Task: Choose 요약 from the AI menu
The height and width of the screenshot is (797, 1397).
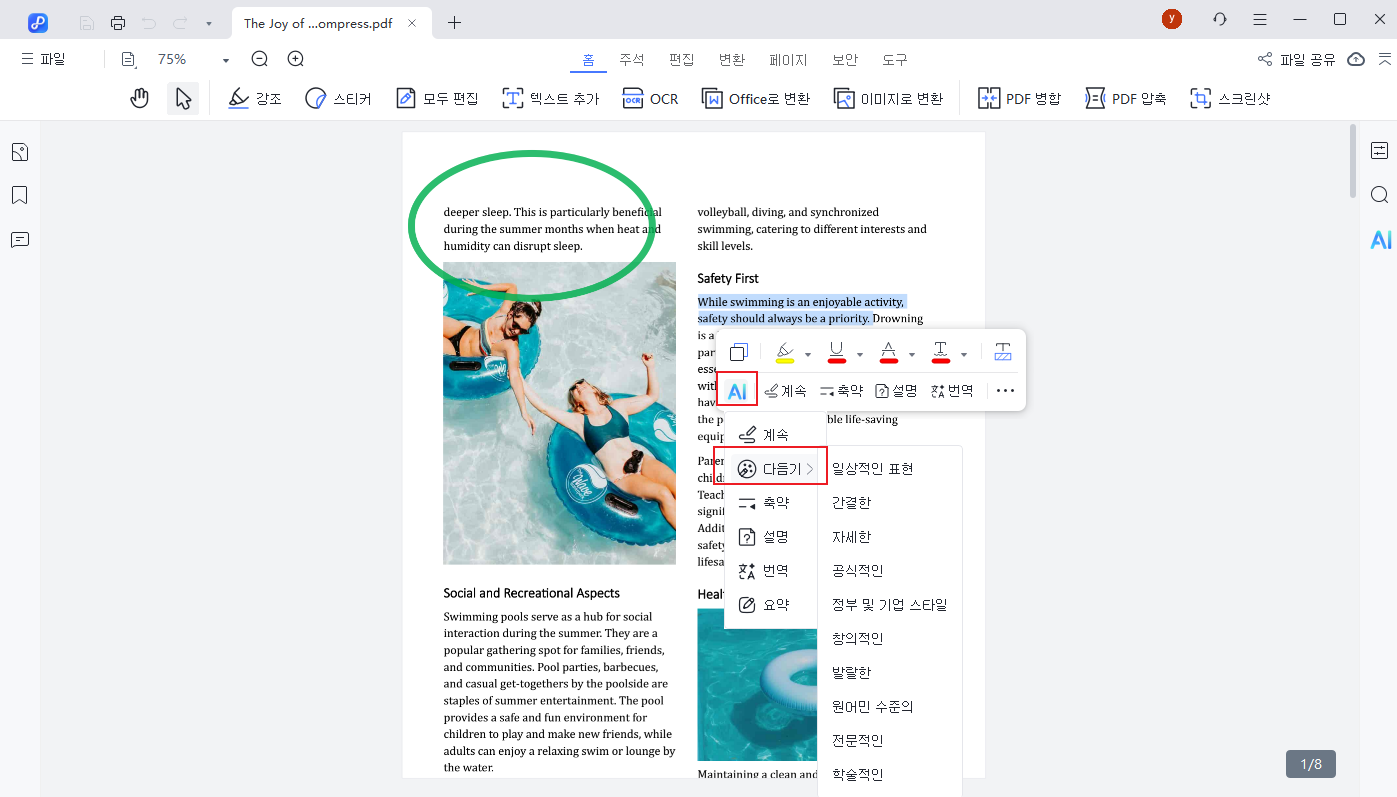Action: point(775,604)
